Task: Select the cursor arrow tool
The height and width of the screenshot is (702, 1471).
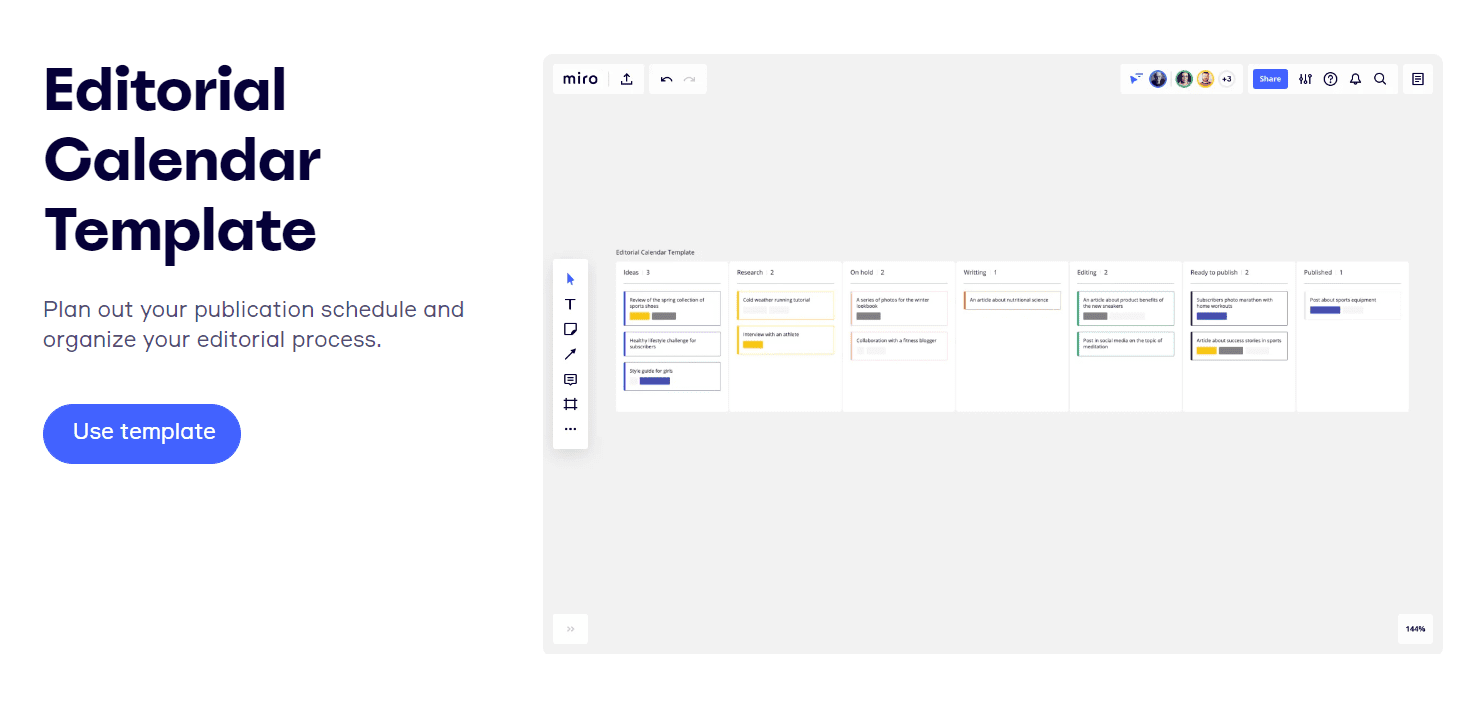Action: (570, 279)
